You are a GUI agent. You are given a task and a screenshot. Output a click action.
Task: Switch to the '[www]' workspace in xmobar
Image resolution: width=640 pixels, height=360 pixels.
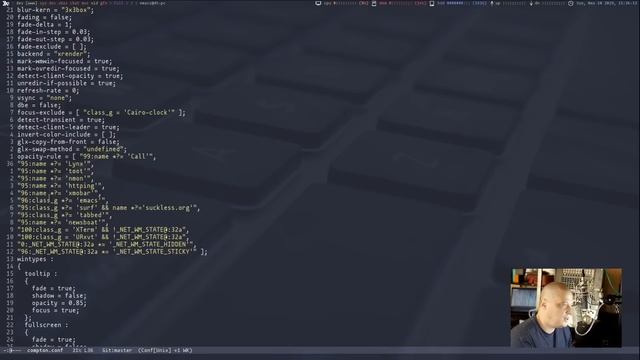(31, 3)
